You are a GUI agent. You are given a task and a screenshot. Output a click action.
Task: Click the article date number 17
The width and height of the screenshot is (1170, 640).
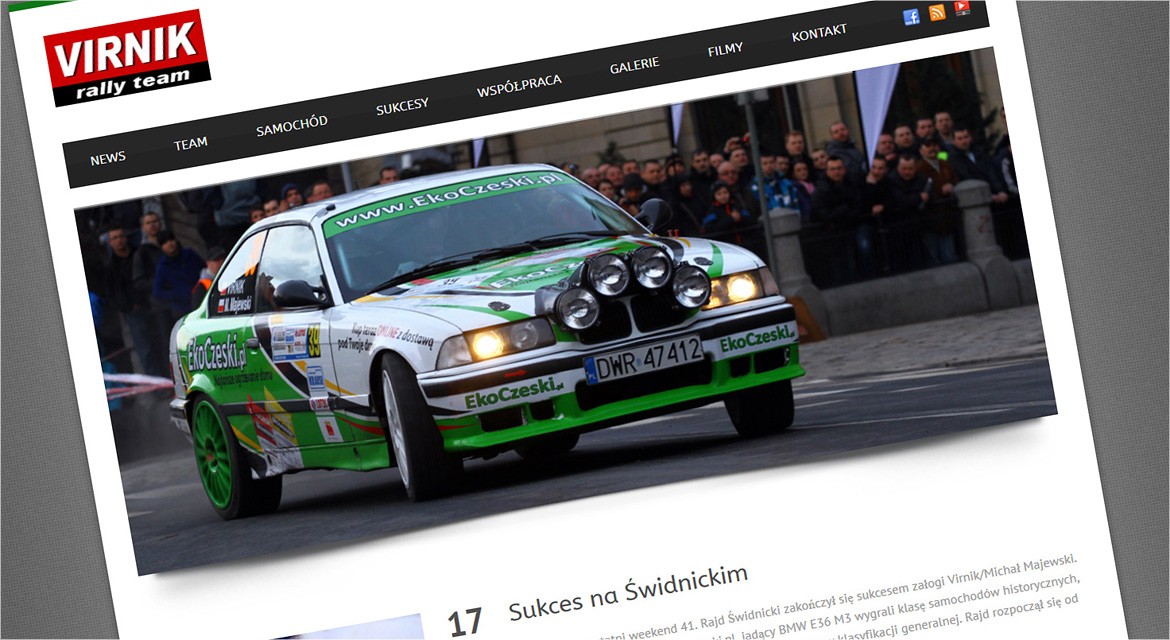(465, 622)
